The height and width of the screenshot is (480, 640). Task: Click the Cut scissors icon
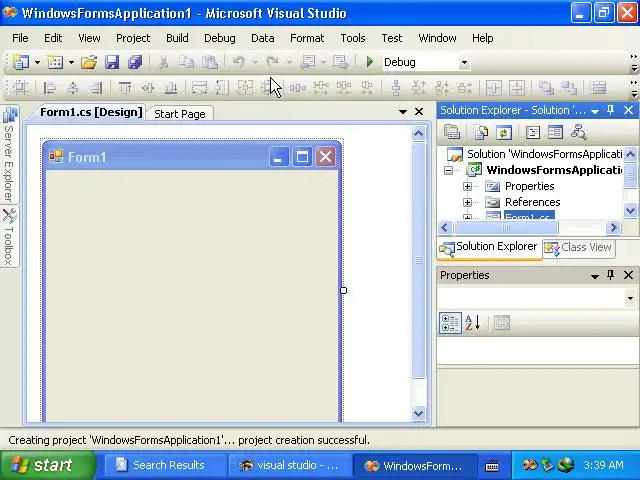163,62
